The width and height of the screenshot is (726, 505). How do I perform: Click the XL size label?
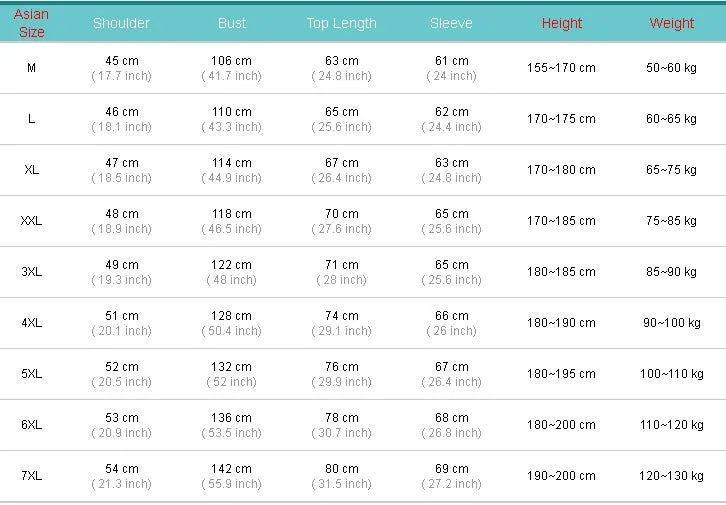click(31, 170)
